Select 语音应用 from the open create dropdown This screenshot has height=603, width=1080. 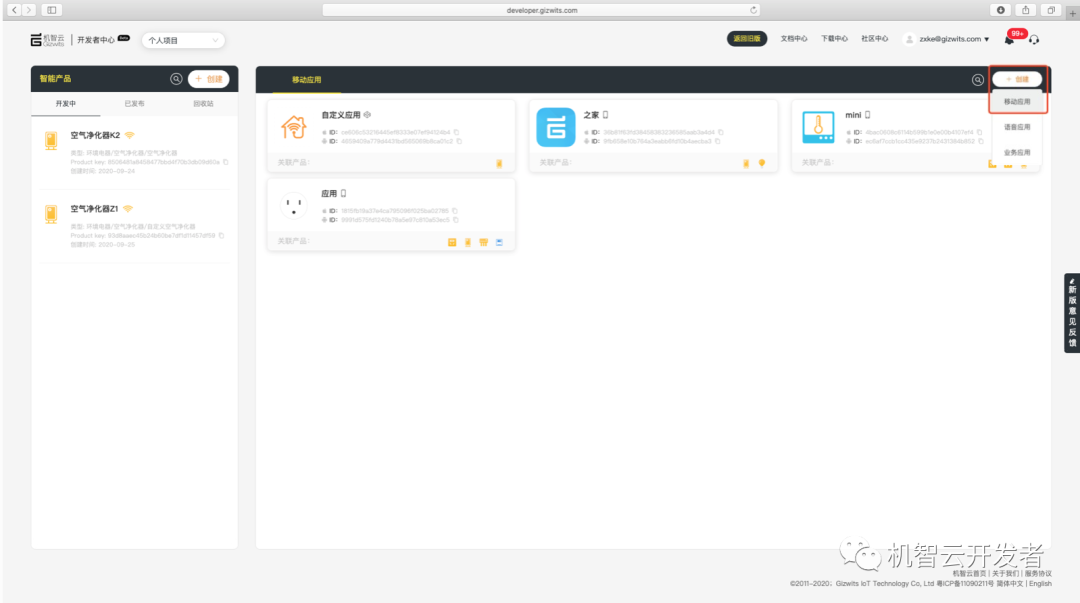click(1018, 126)
